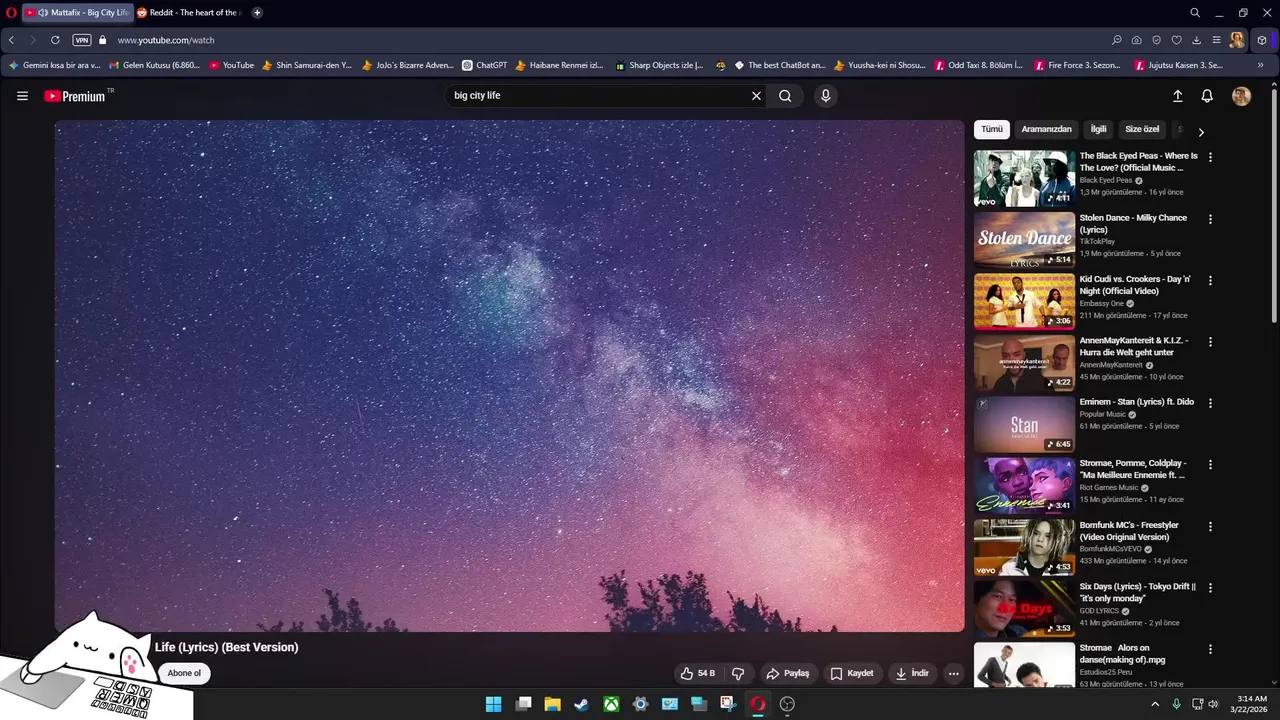The width and height of the screenshot is (1280, 720).
Task: Open Eminem Stan lyrics thumbnail
Action: tap(1024, 424)
